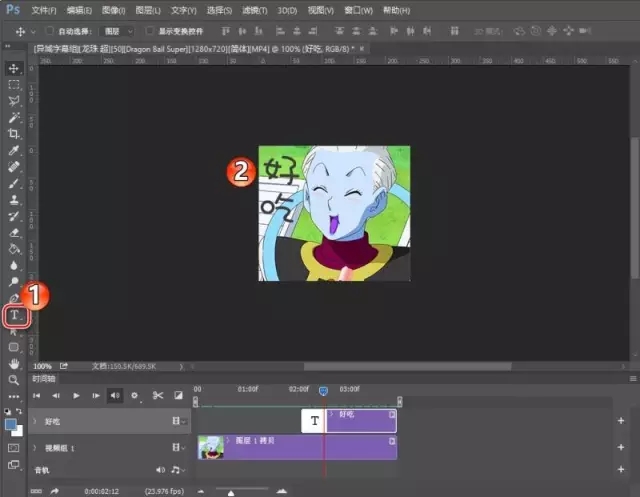The image size is (640, 497).
Task: Select the Blur tool
Action: click(x=14, y=265)
